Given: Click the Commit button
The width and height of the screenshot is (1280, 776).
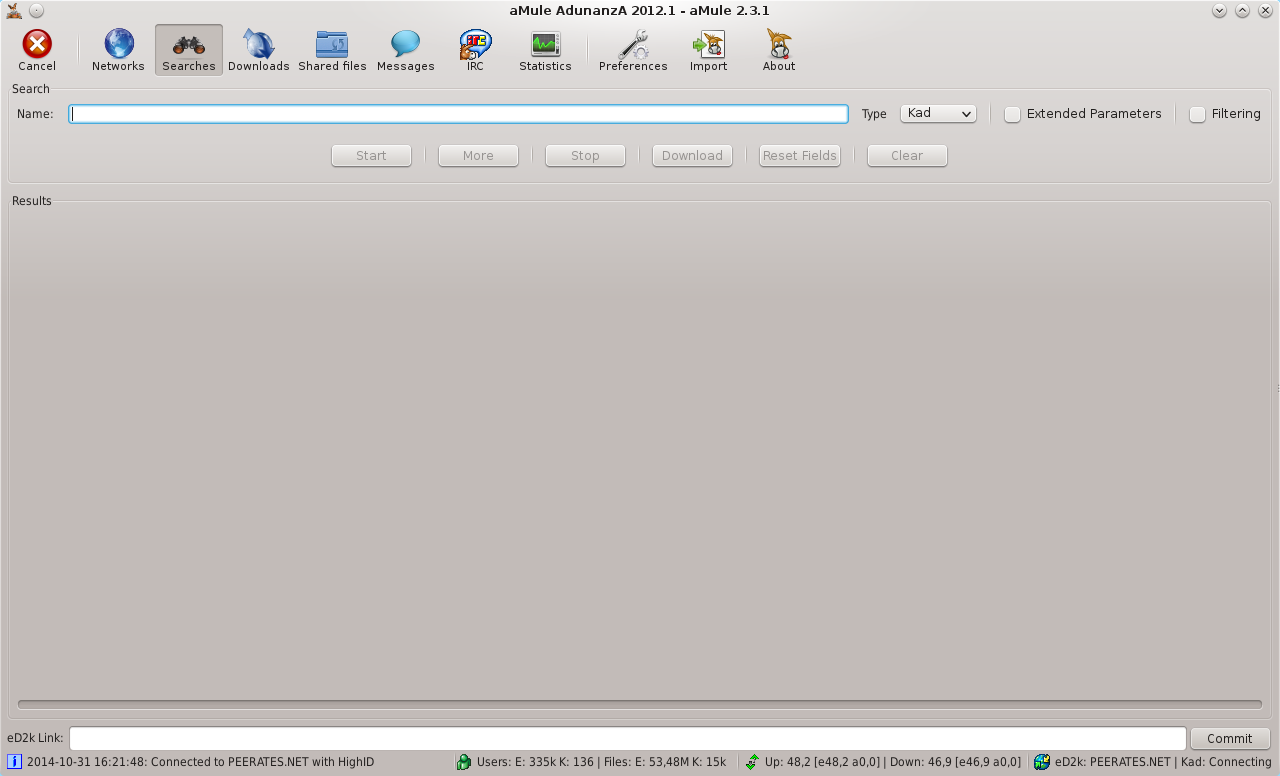Looking at the screenshot, I should 1230,738.
